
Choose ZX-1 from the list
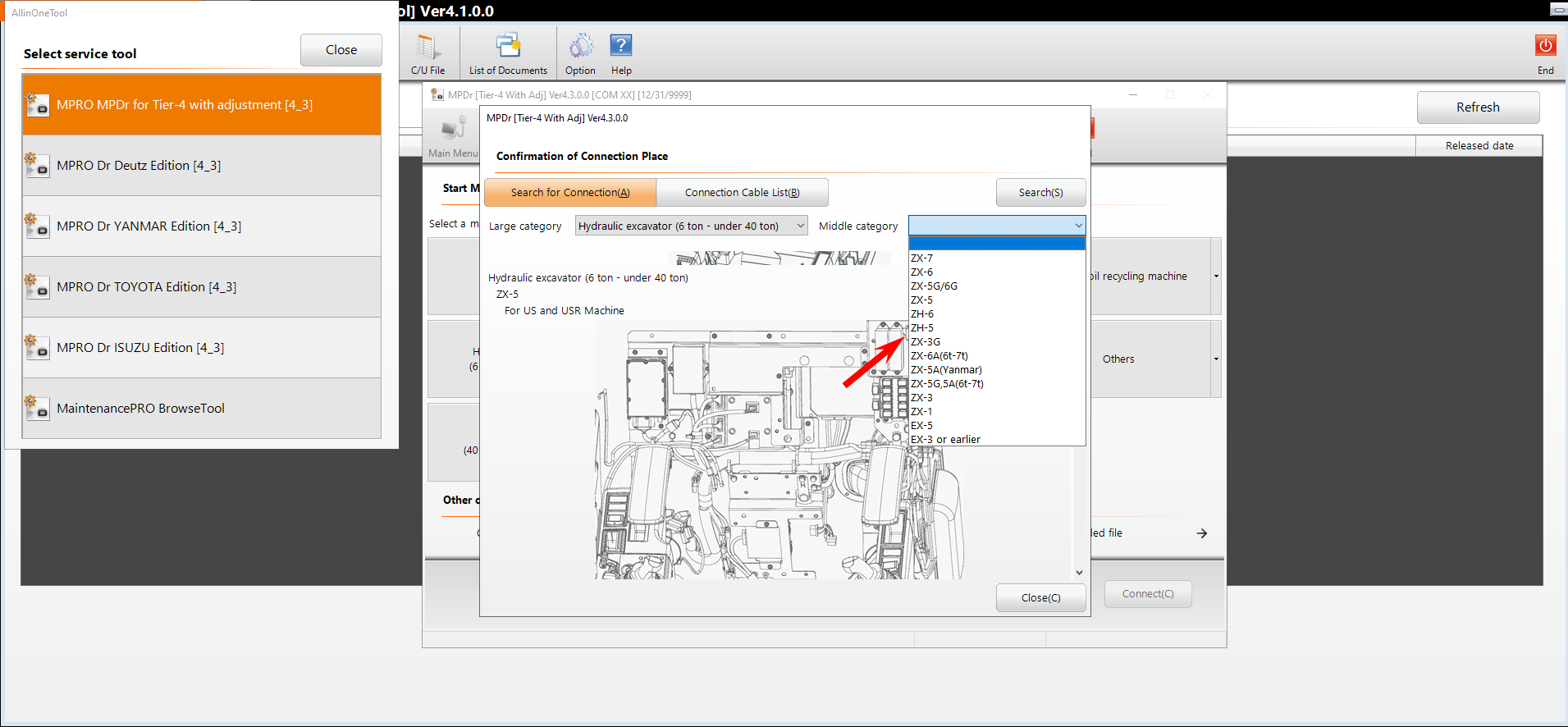coord(997,412)
